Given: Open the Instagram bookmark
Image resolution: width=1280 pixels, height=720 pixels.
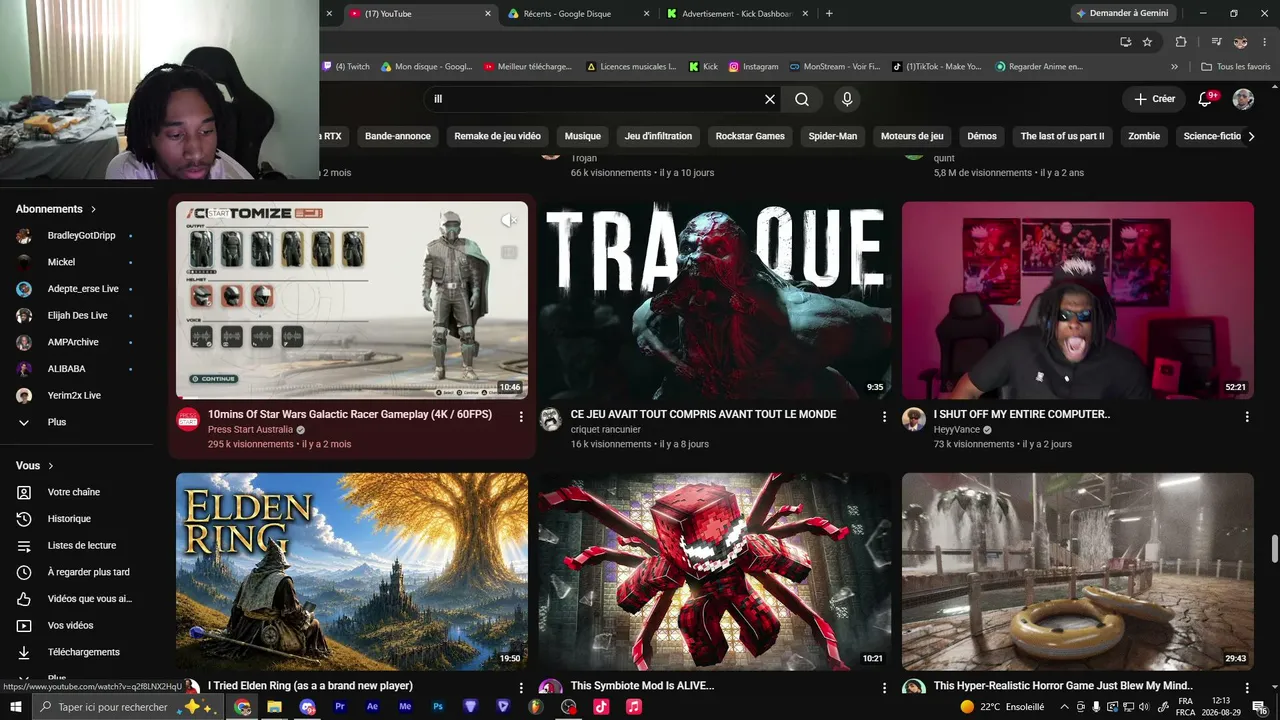Looking at the screenshot, I should click(753, 67).
